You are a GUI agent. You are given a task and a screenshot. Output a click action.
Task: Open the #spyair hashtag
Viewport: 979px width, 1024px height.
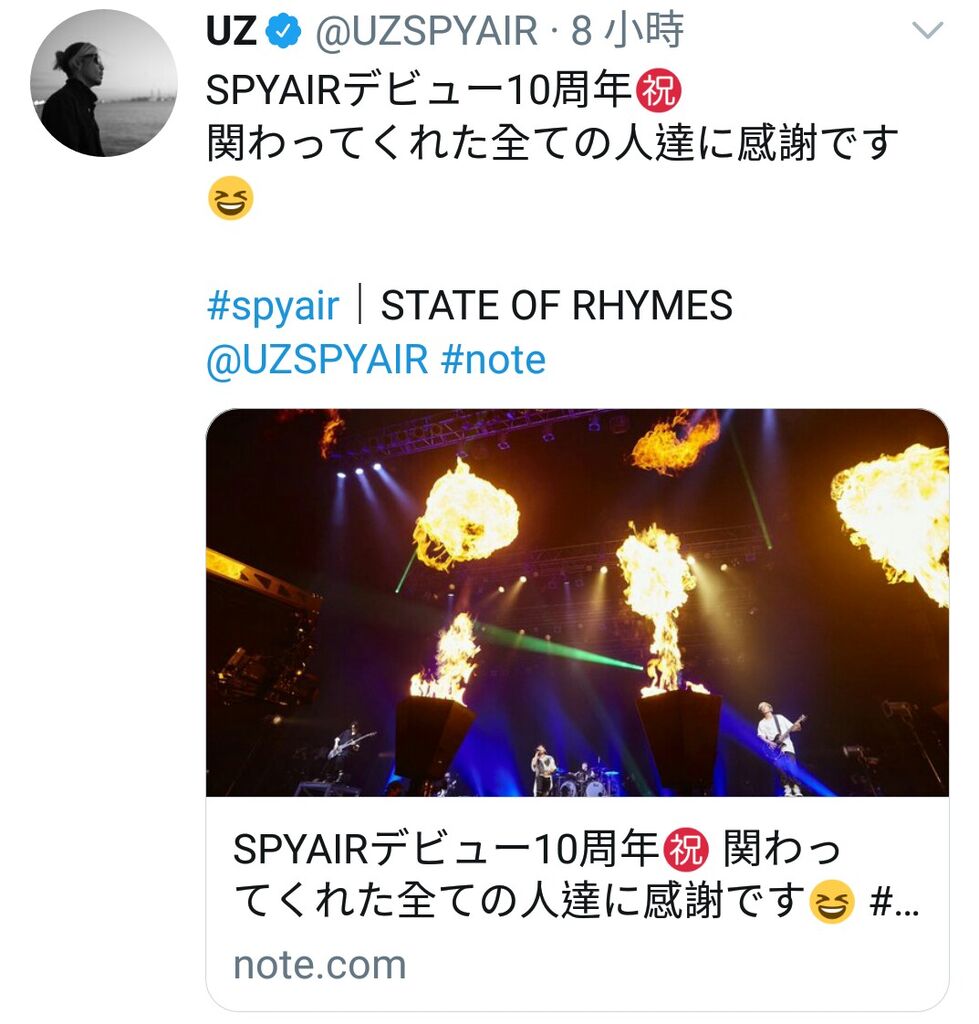pos(273,306)
